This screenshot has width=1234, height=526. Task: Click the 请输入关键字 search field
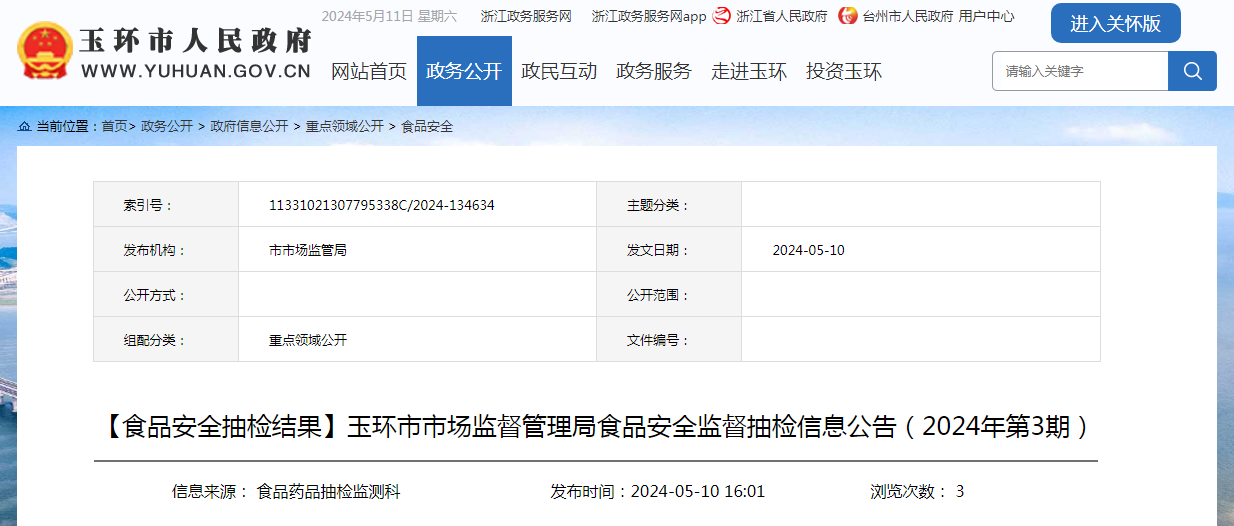tap(1080, 71)
